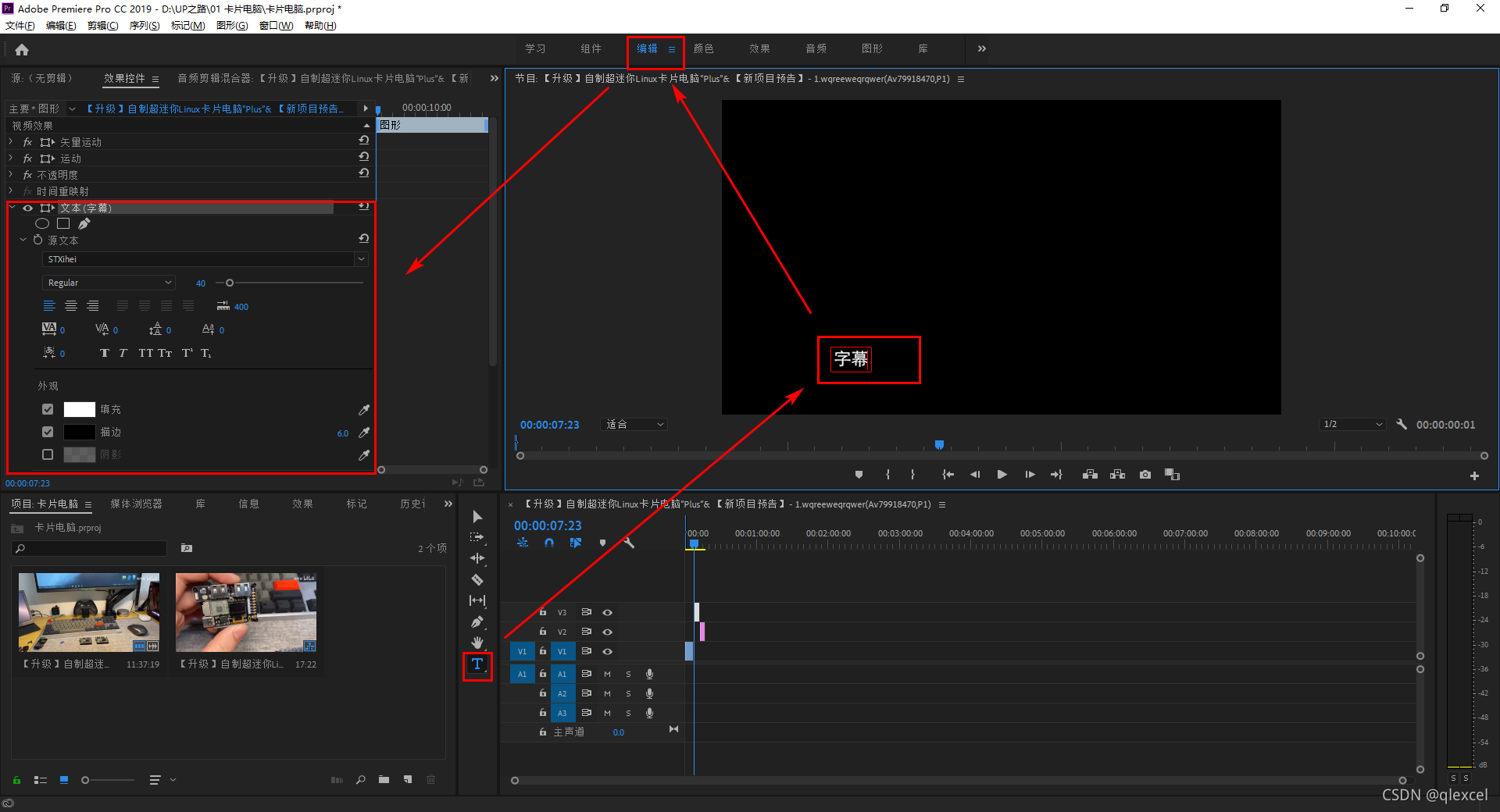Screen dimensions: 1500x812
Task: Select the Razor tool
Action: 477,579
